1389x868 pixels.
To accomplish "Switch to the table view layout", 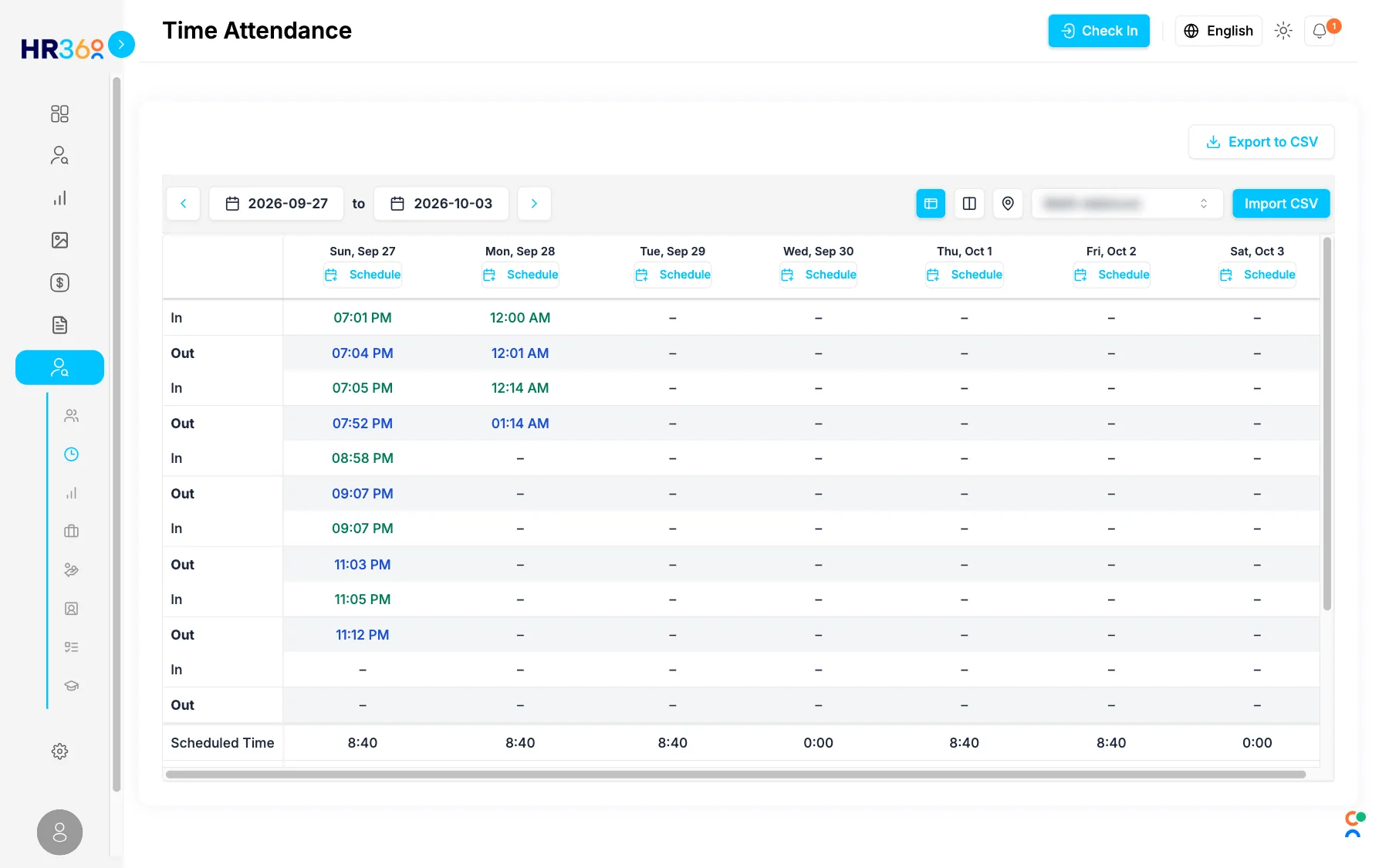I will (x=931, y=204).
